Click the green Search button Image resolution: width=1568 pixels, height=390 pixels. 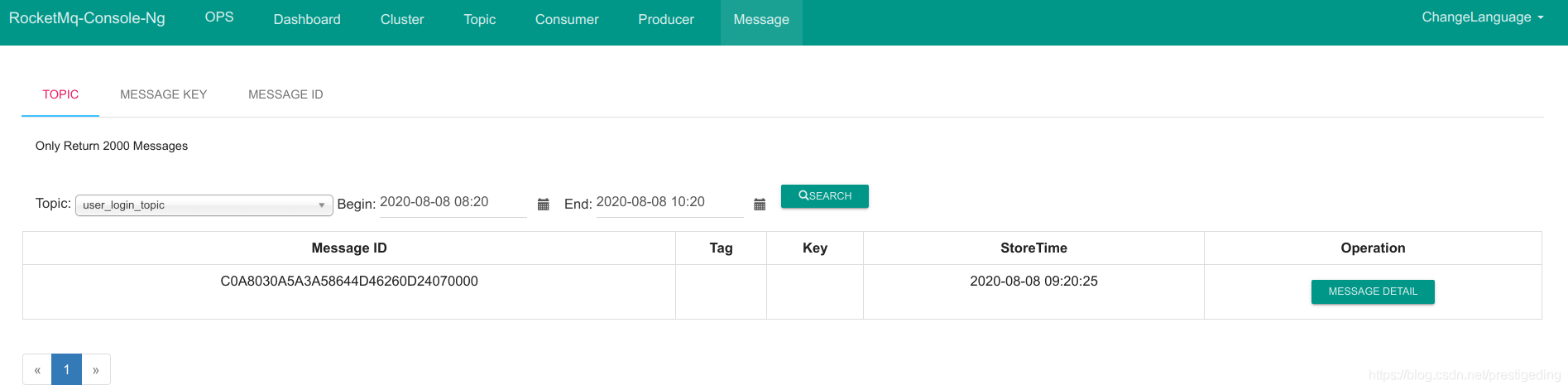coord(824,196)
